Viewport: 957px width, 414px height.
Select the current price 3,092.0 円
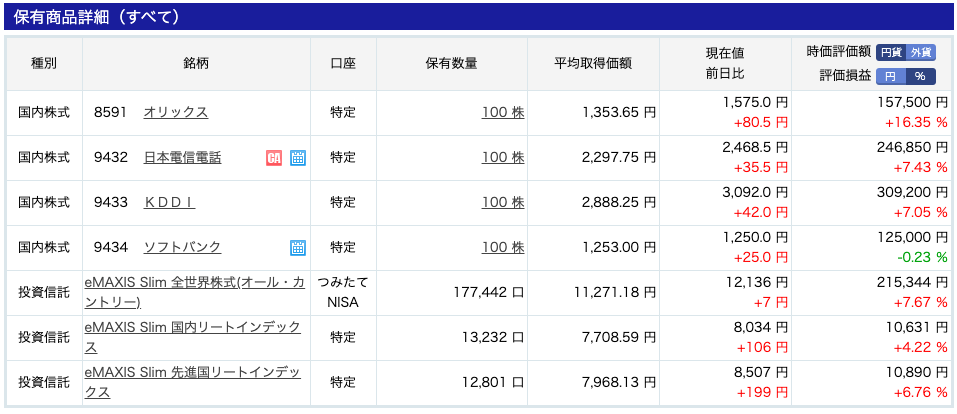(x=755, y=191)
